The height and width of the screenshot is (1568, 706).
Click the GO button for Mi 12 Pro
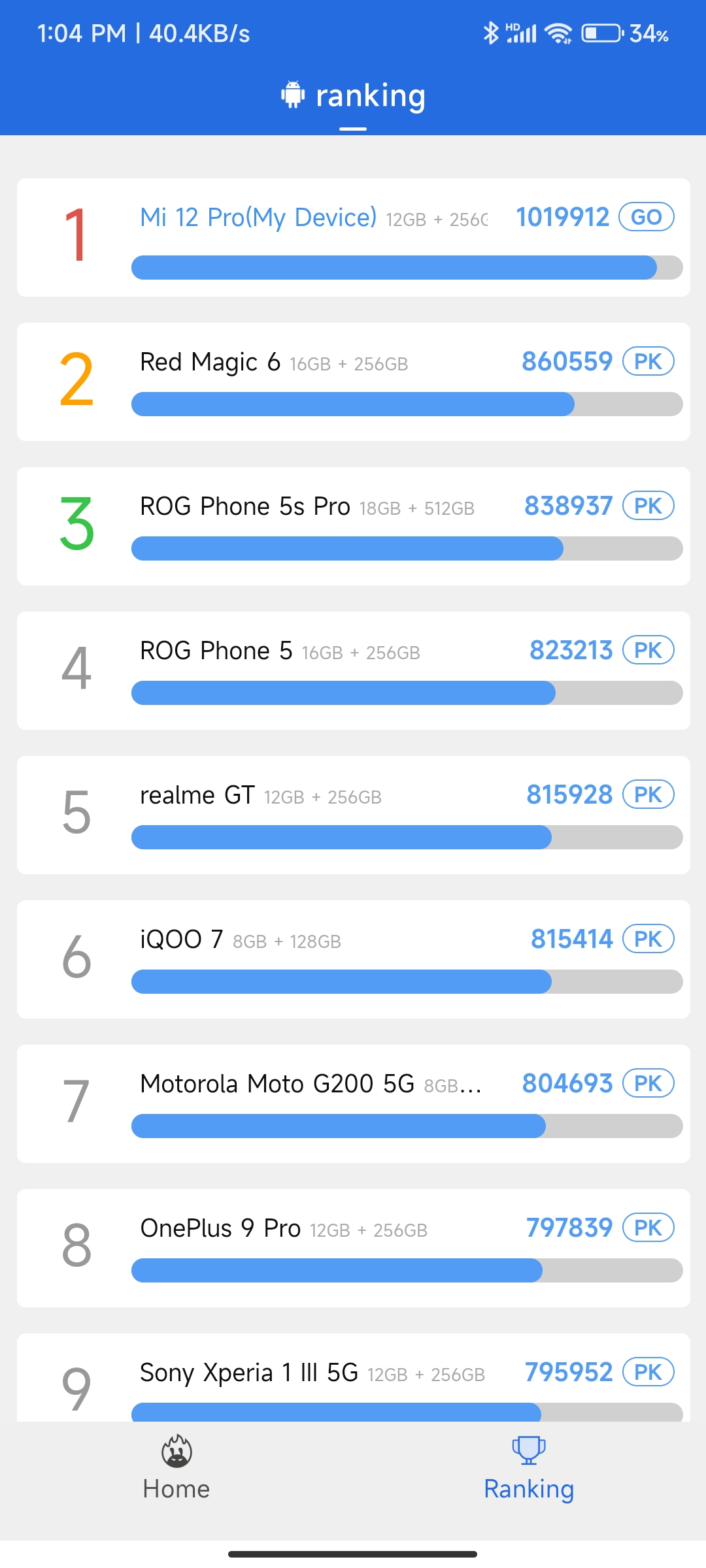tap(647, 217)
